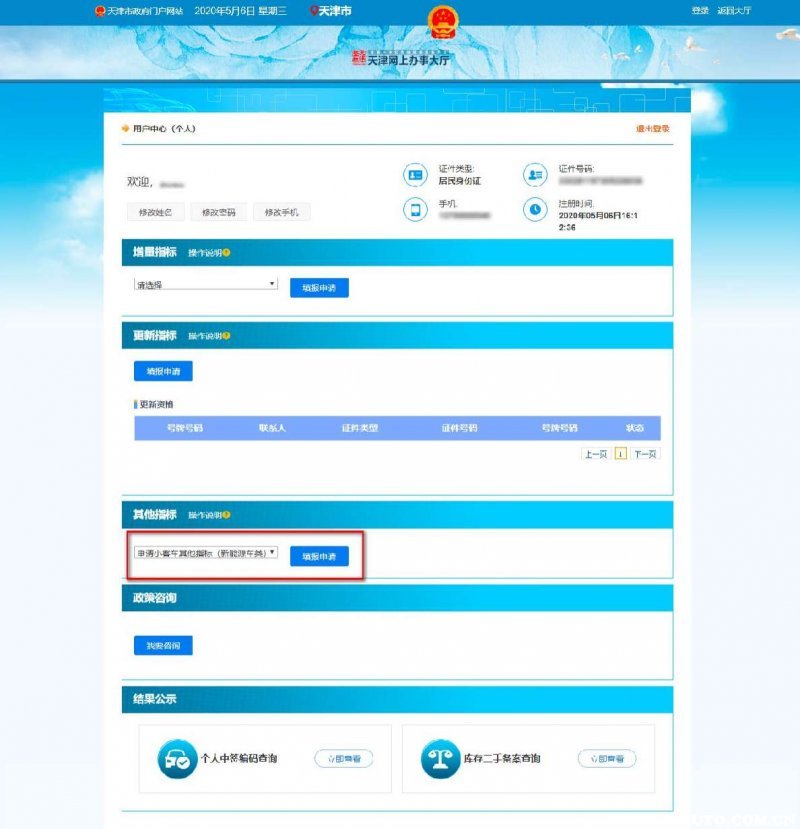This screenshot has width=800, height=829.
Task: Click the car icon for 个人中签编码查询
Action: [x=177, y=759]
